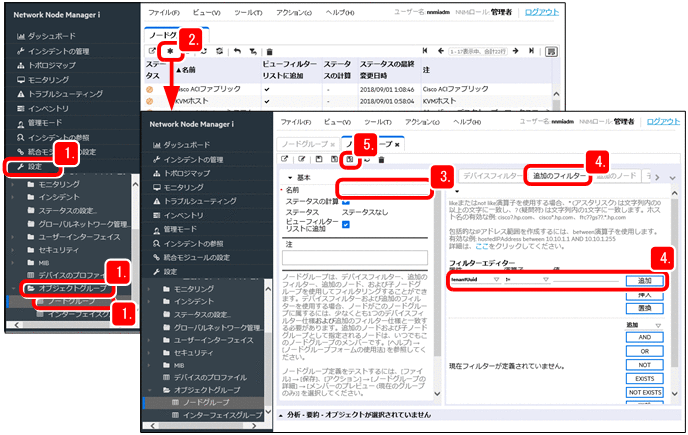The height and width of the screenshot is (435, 688).
Task: Select セキュリティ folder in front window tree
Action: point(194,352)
